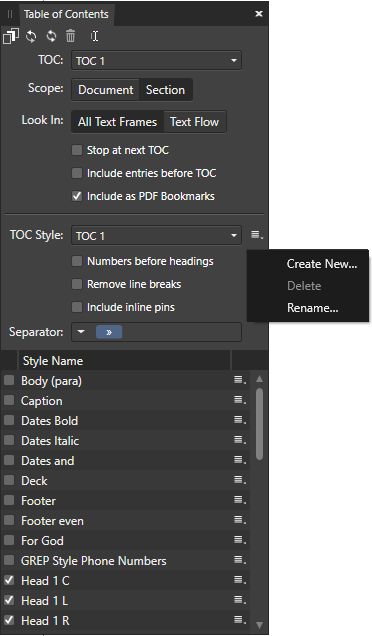The image size is (372, 636).
Task: Click the scroll down arrow of style list
Action: coord(259,625)
